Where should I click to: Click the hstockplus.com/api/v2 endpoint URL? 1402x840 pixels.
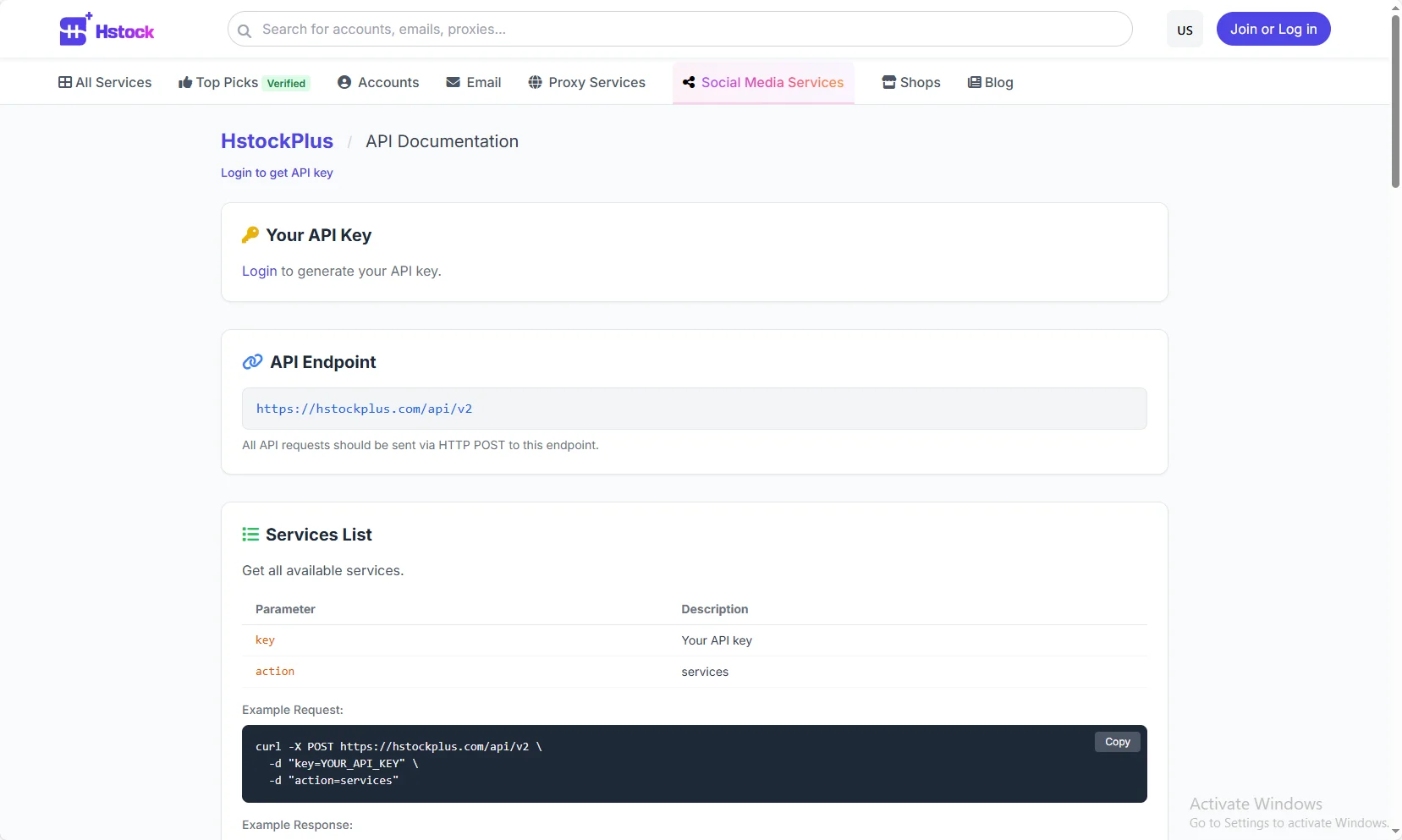pyautogui.click(x=364, y=409)
